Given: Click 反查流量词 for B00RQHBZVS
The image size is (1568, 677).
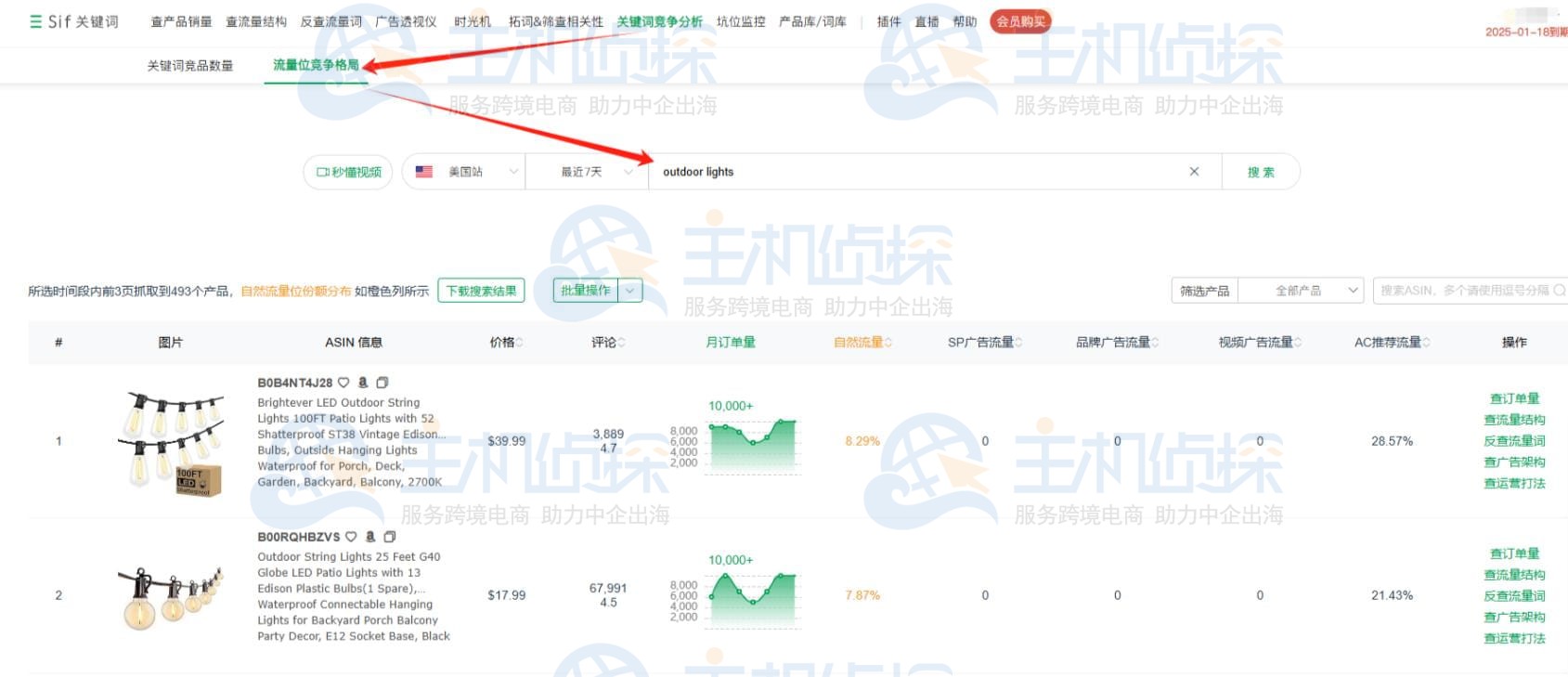Looking at the screenshot, I should (1514, 596).
